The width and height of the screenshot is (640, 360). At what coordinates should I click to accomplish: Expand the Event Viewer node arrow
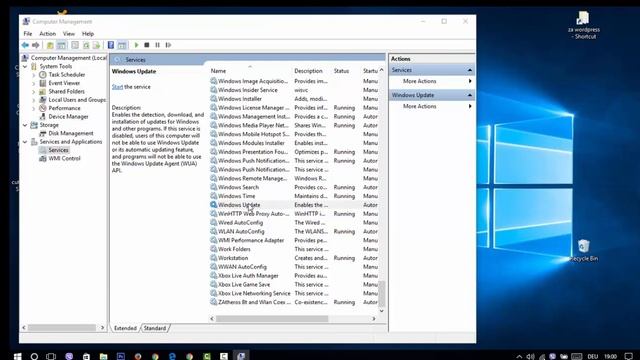(34, 83)
